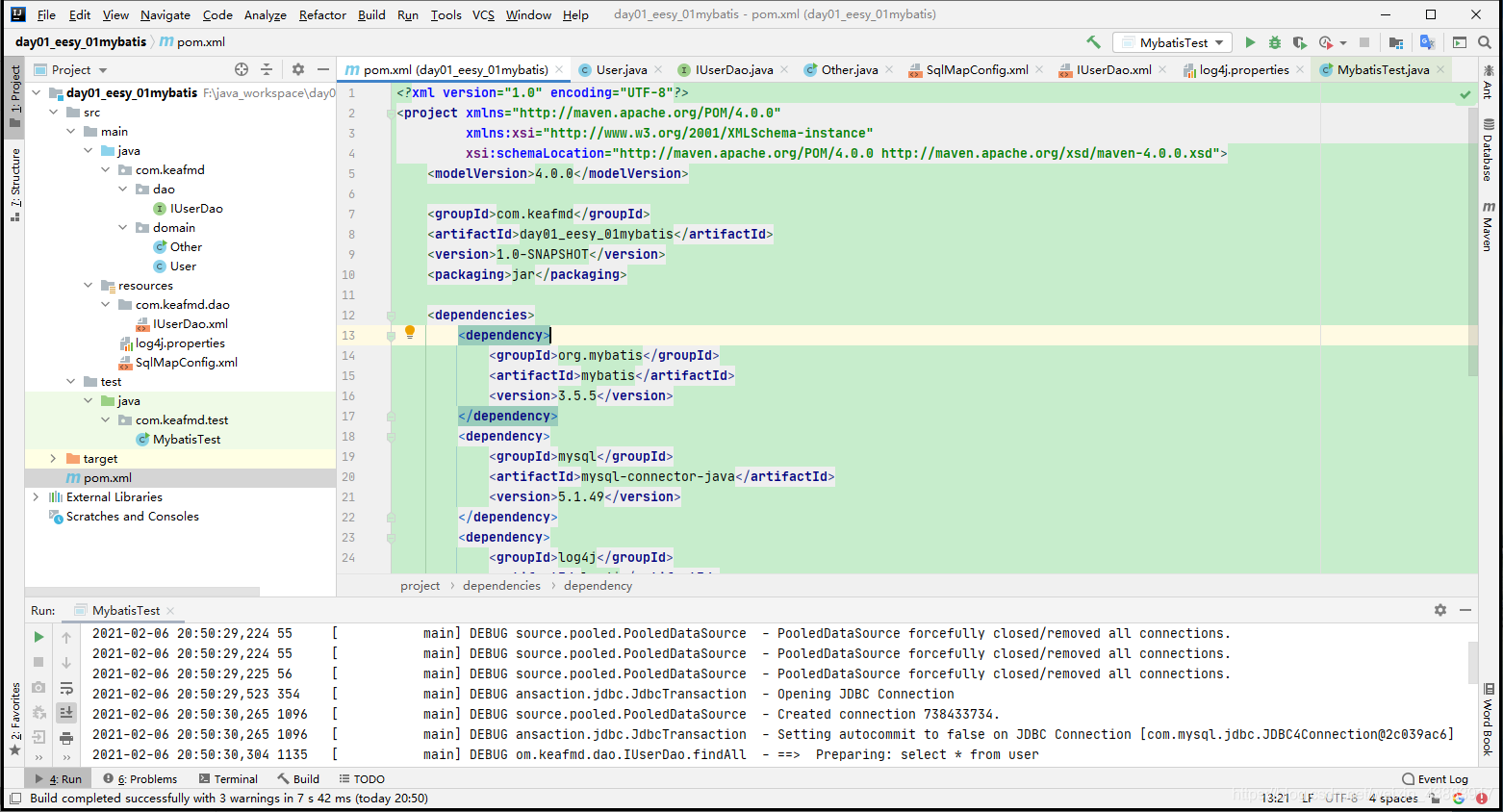Switch to SqlMapConfig.xml editor tab
This screenshot has height=812, width=1503.
(977, 69)
